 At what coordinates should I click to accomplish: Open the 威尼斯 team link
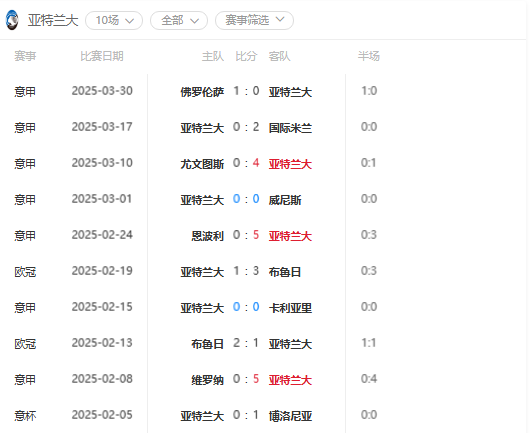pos(285,200)
